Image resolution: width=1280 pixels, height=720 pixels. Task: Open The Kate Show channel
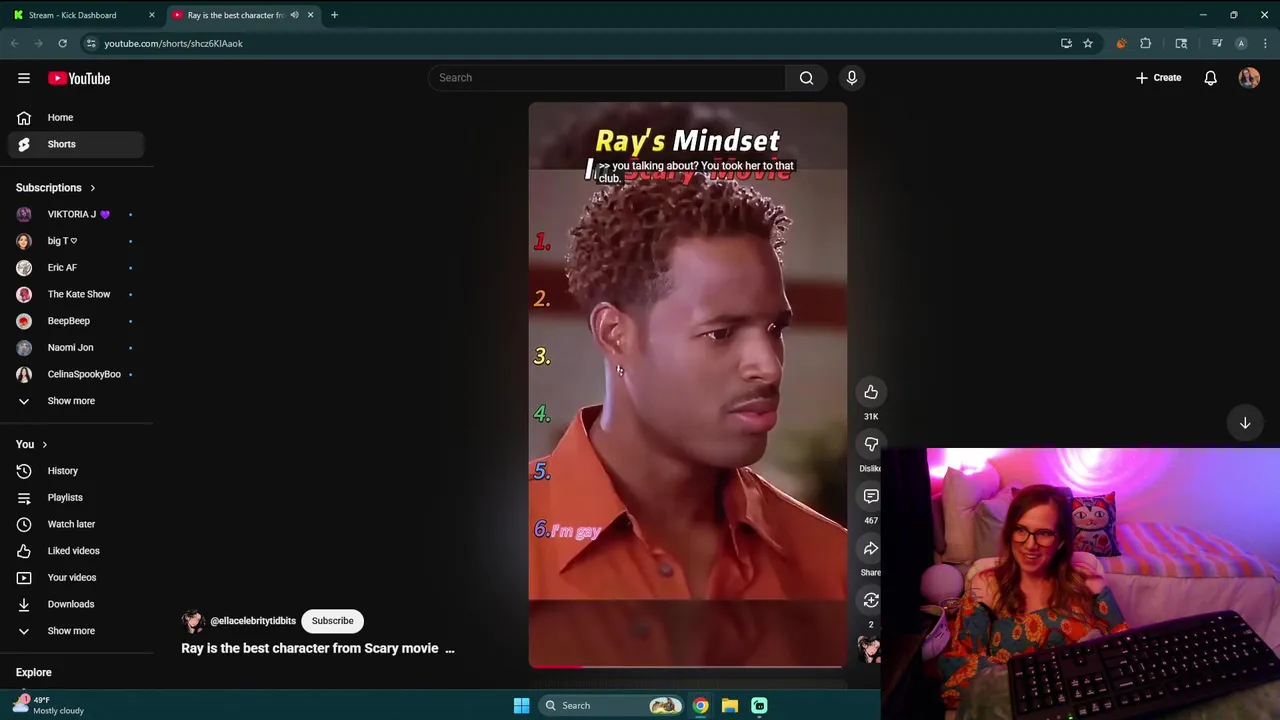point(76,294)
